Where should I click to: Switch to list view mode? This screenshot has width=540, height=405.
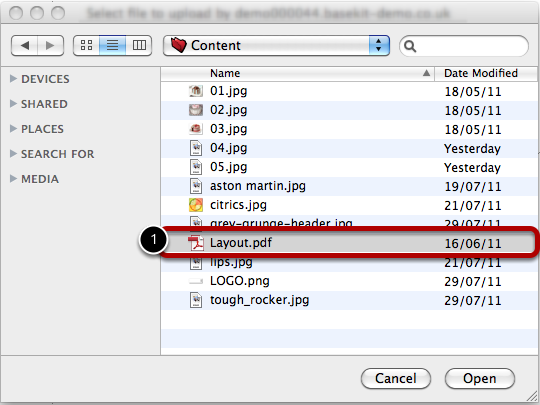(112, 45)
